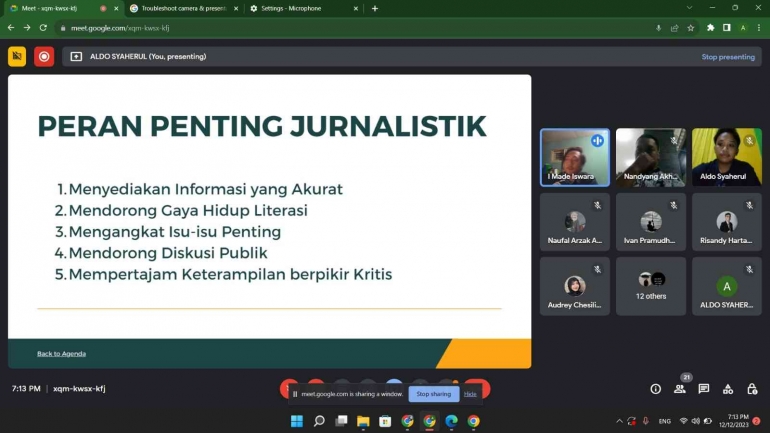
Task: Select Risandy Harta... participant tile
Action: (x=727, y=222)
